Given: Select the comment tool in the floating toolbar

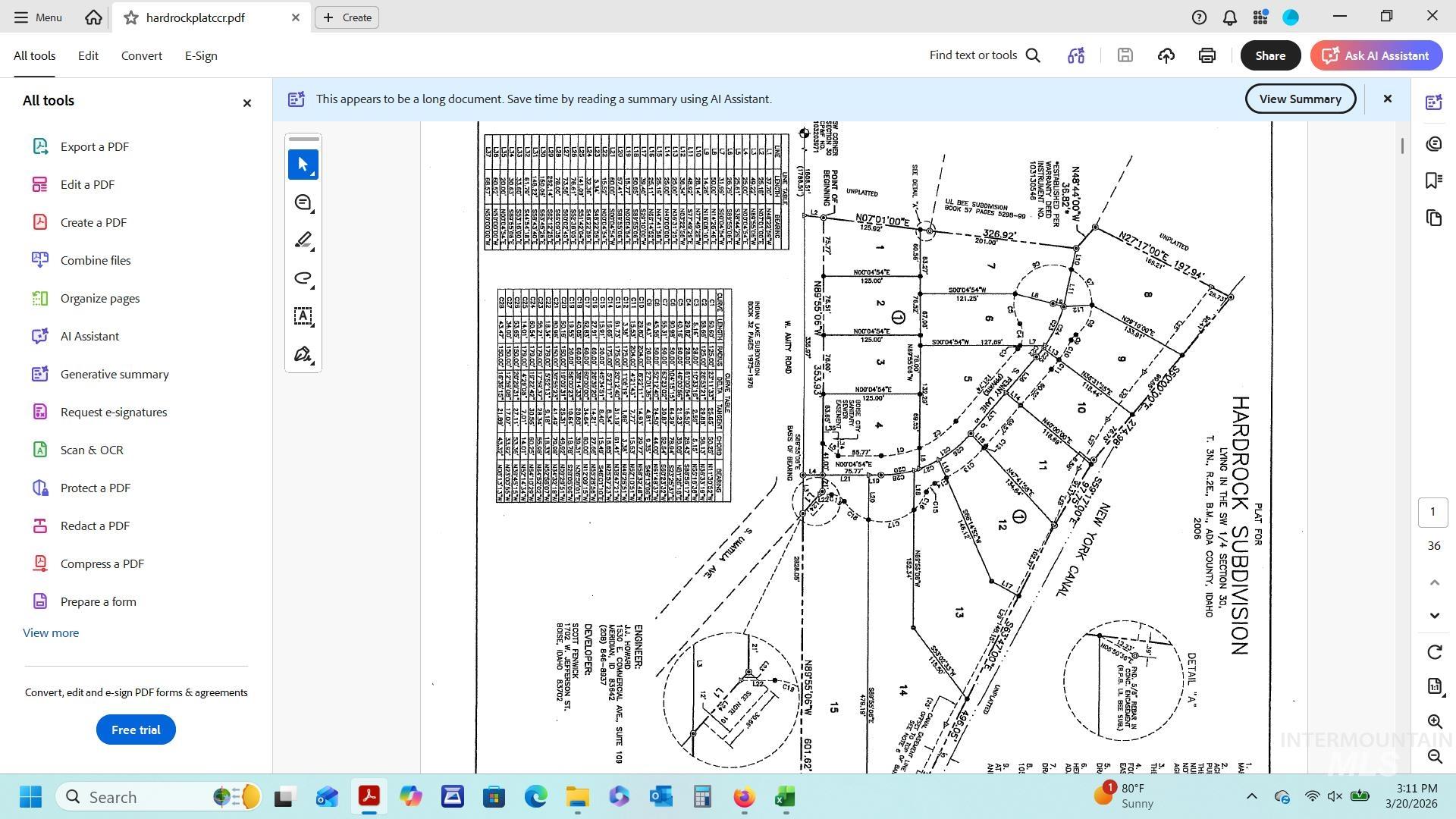Looking at the screenshot, I should (x=303, y=202).
